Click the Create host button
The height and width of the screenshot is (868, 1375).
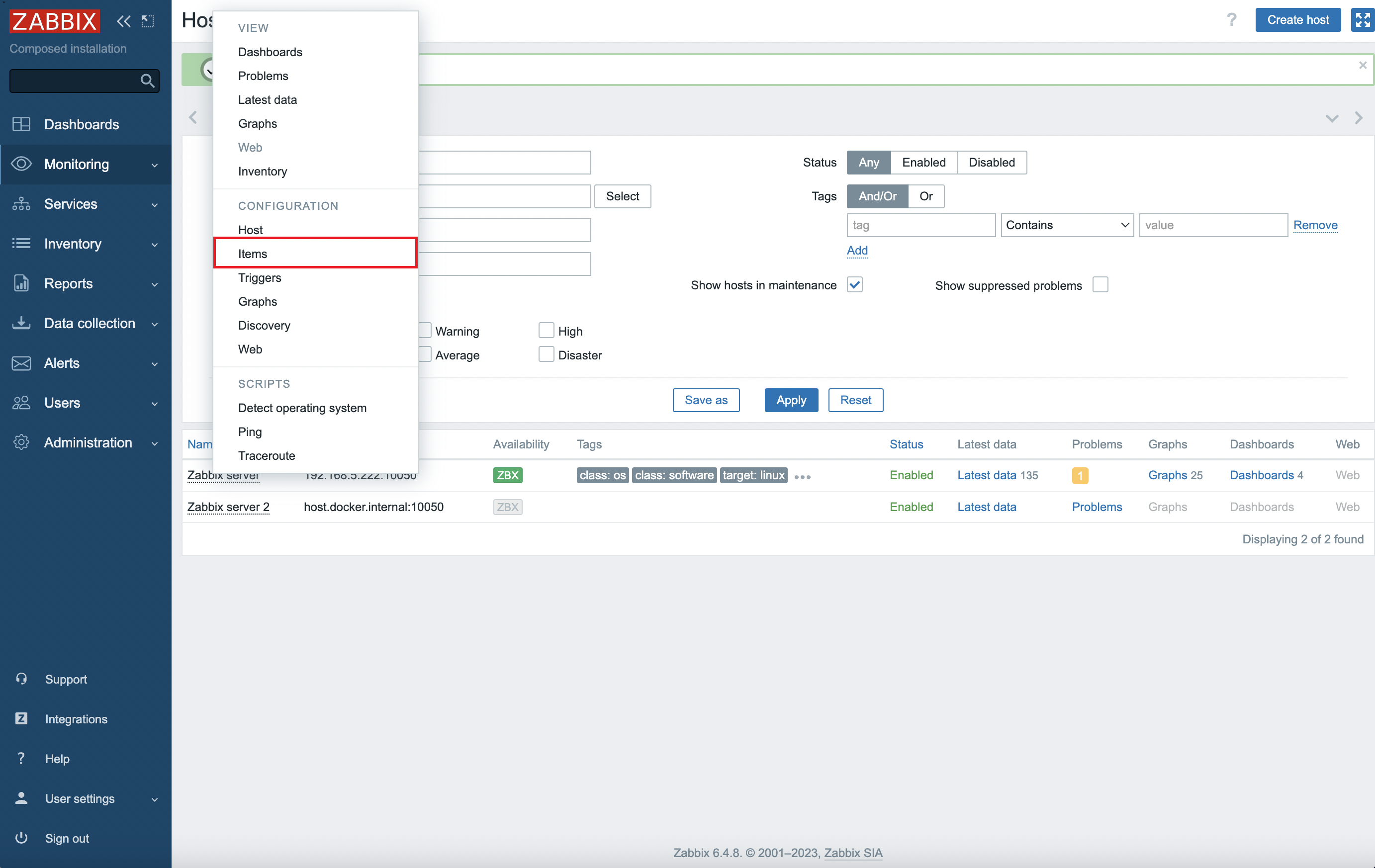pyautogui.click(x=1297, y=20)
